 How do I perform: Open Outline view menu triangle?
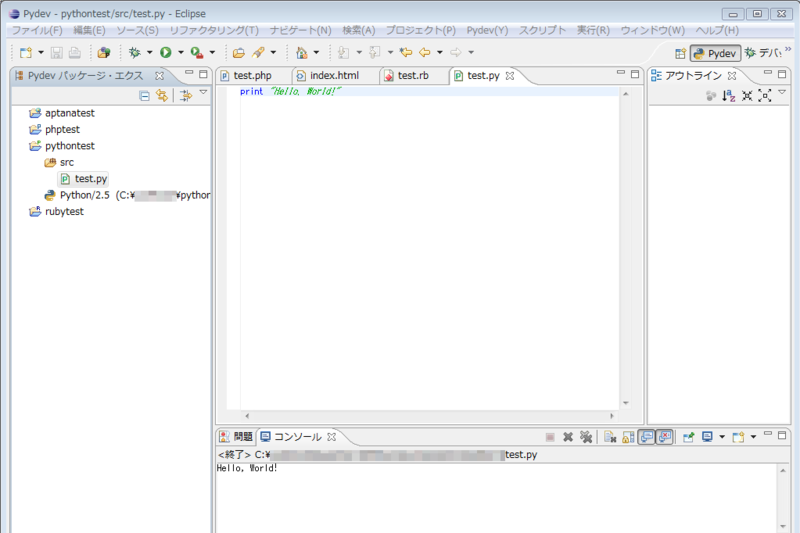(782, 92)
